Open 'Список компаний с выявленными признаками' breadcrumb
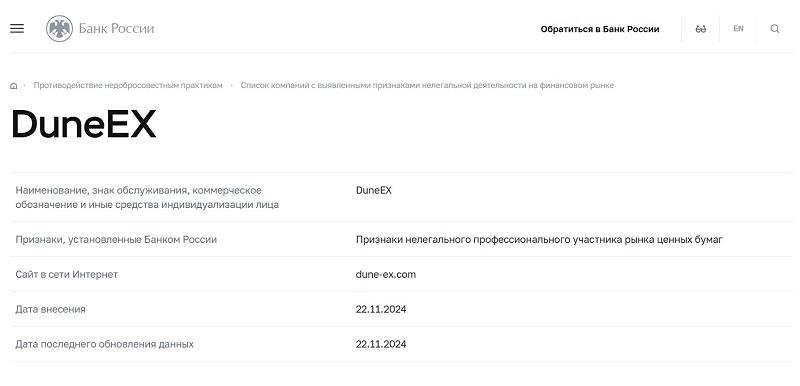Image resolution: width=800 pixels, height=386 pixels. point(427,85)
